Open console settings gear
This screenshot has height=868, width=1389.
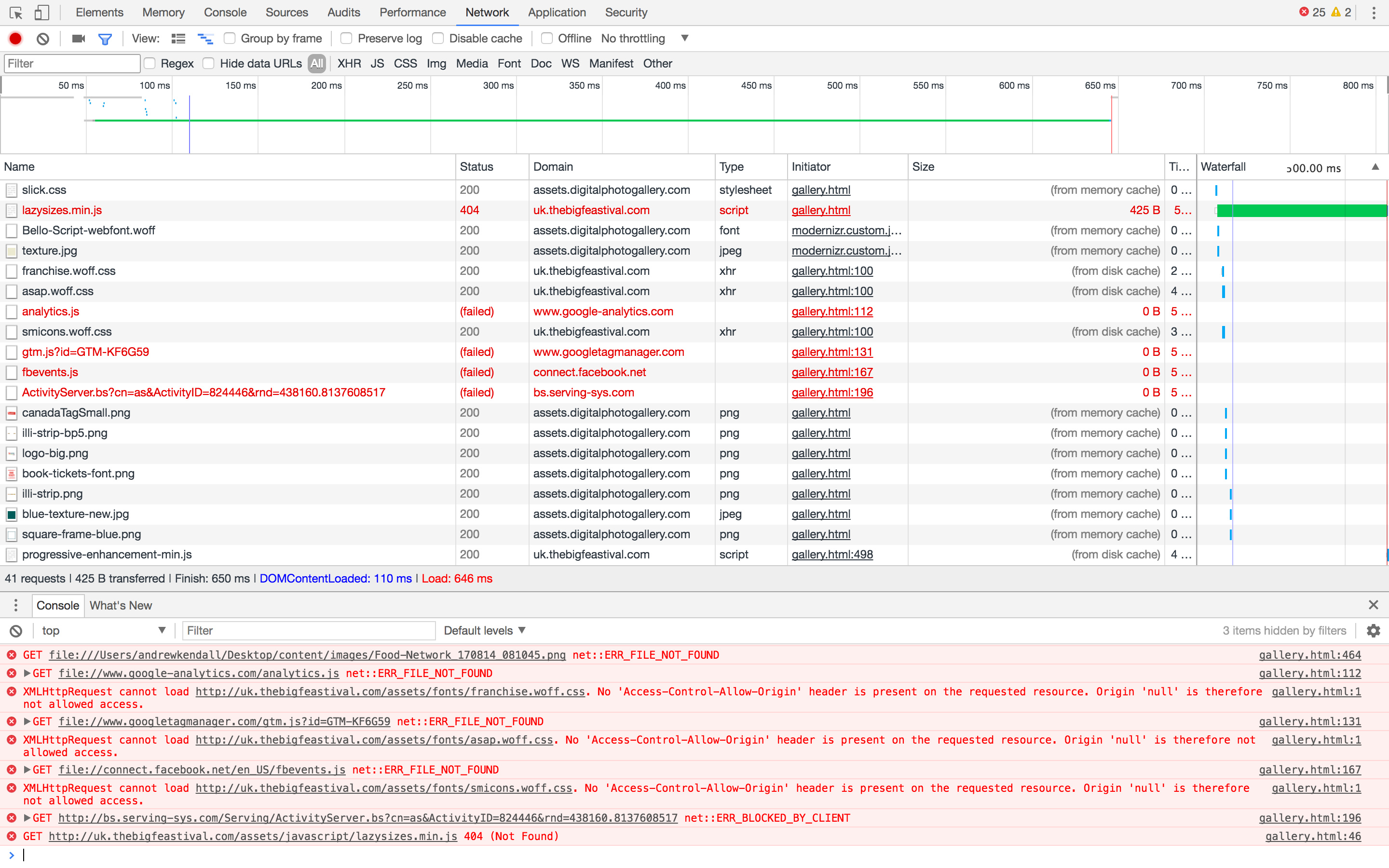pos(1374,630)
